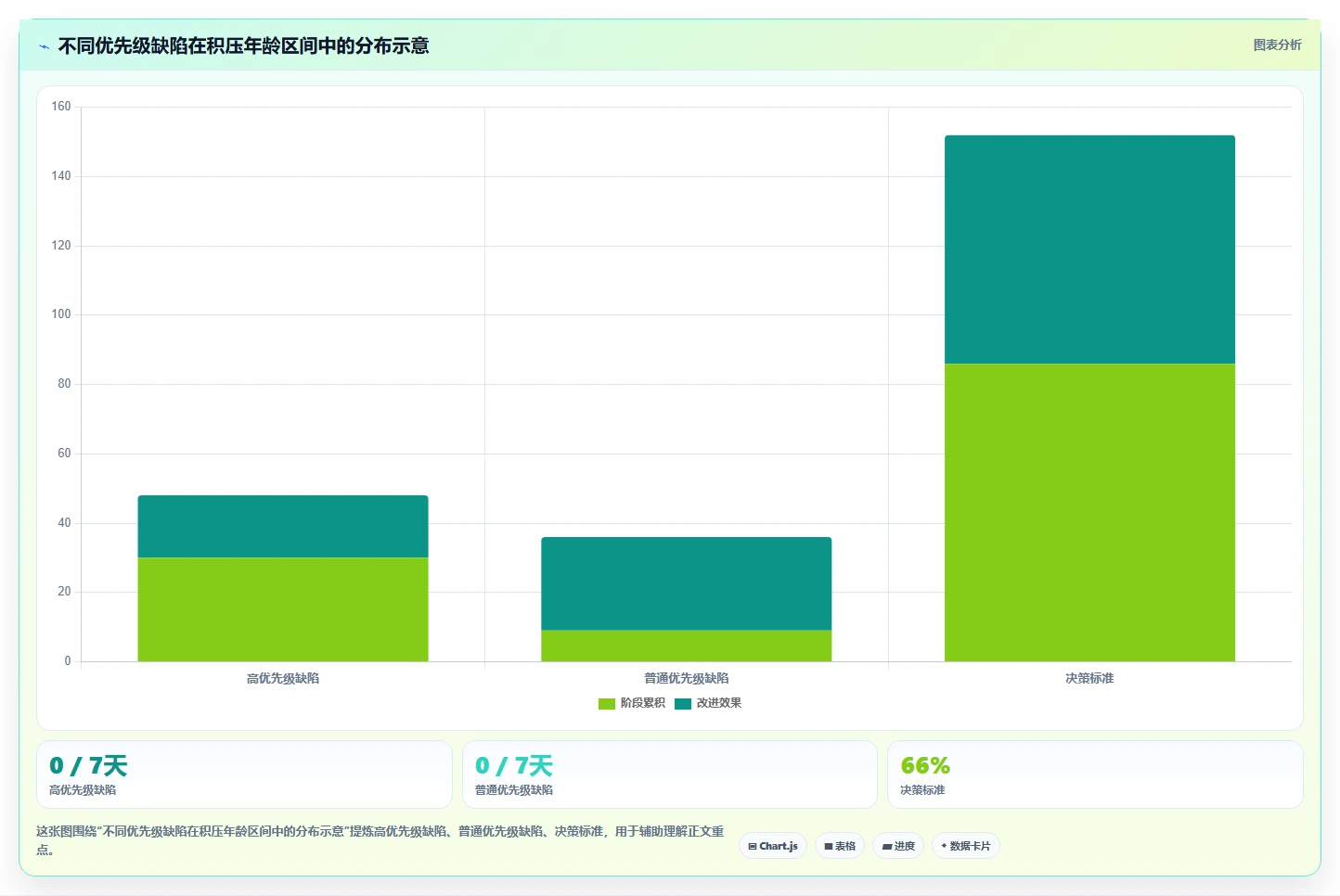Screen dimensions: 1340x896
Task: Click the Chart.js tag chip
Action: coord(773,846)
